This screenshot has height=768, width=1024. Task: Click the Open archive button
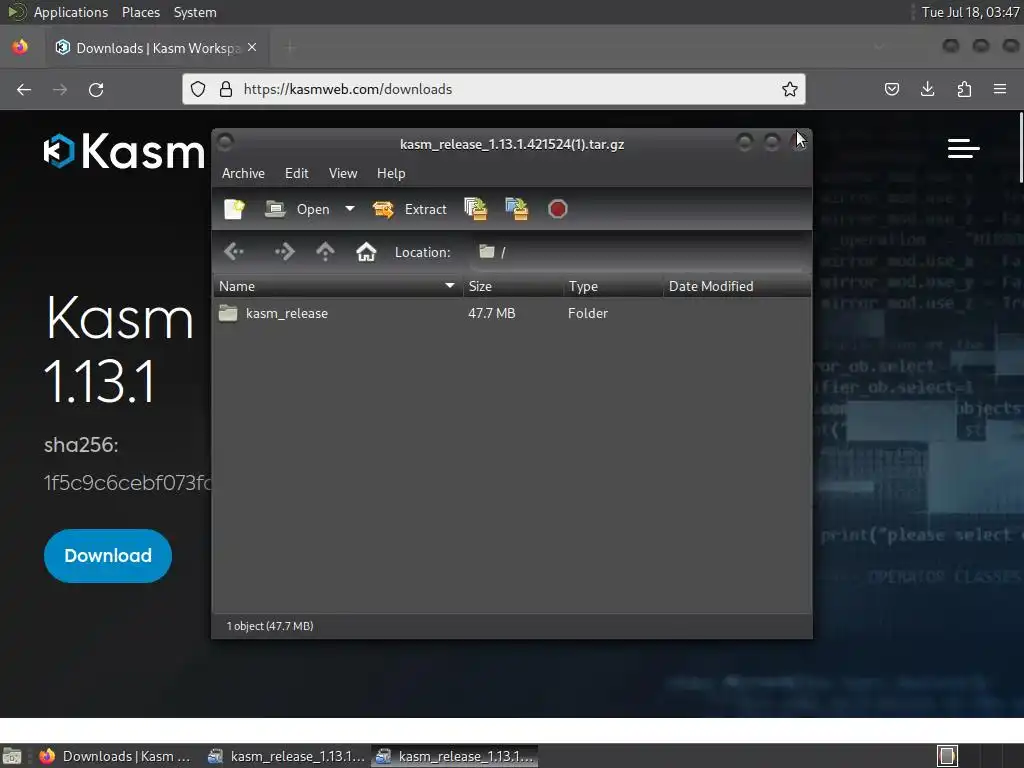click(297, 209)
